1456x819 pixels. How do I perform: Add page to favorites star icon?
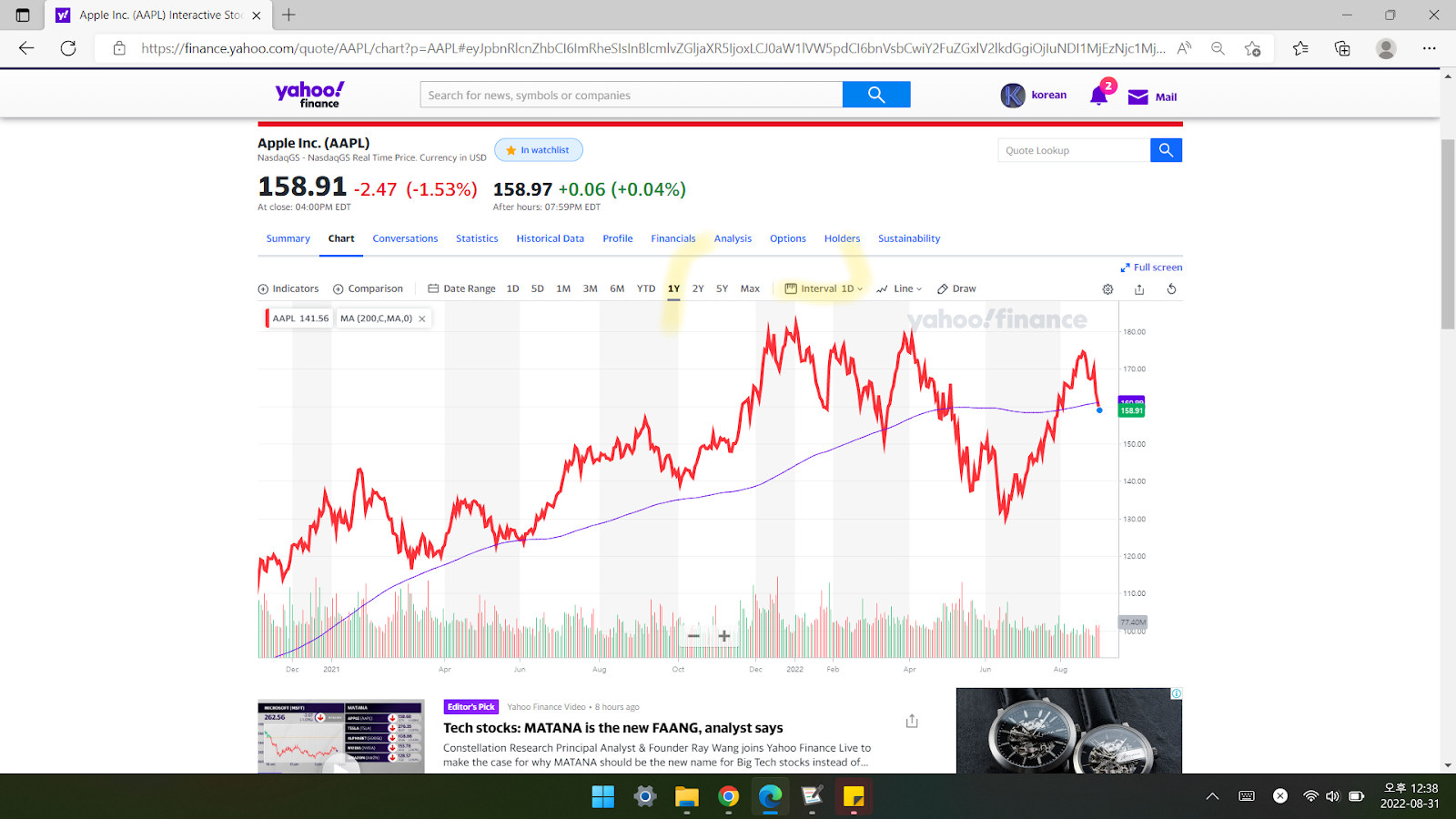pyautogui.click(x=1253, y=48)
